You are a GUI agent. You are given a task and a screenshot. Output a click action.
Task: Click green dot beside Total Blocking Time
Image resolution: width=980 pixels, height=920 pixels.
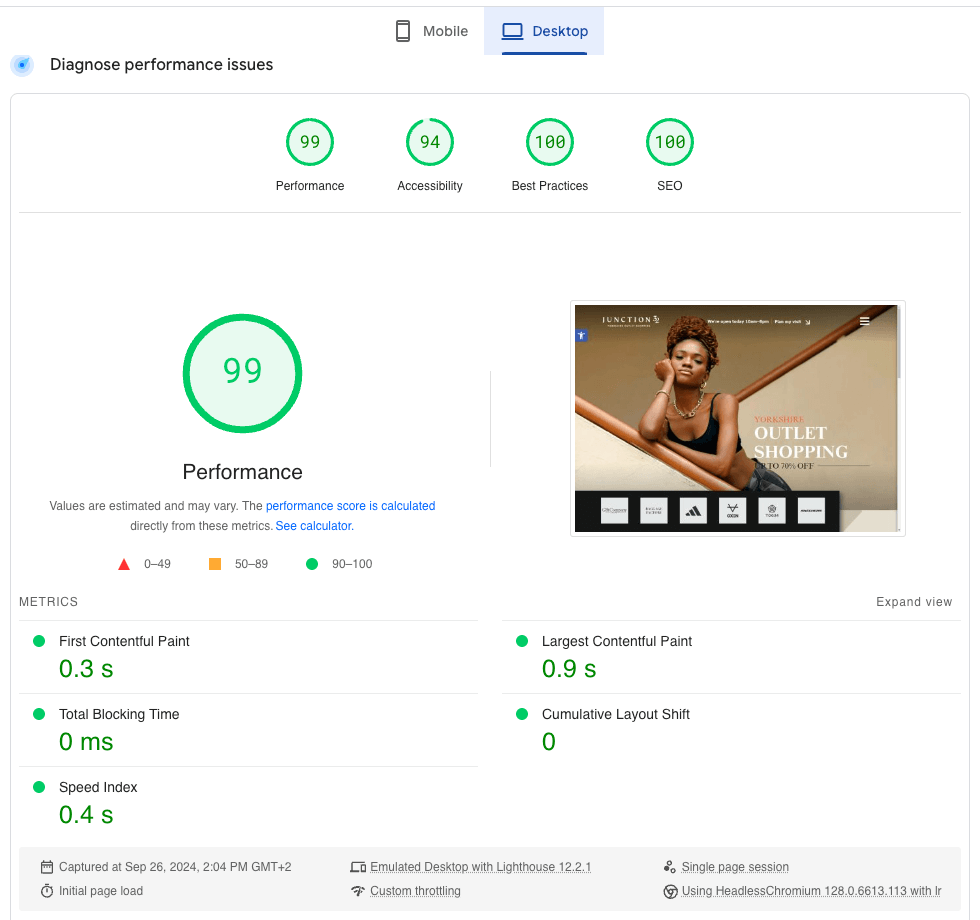tap(39, 714)
